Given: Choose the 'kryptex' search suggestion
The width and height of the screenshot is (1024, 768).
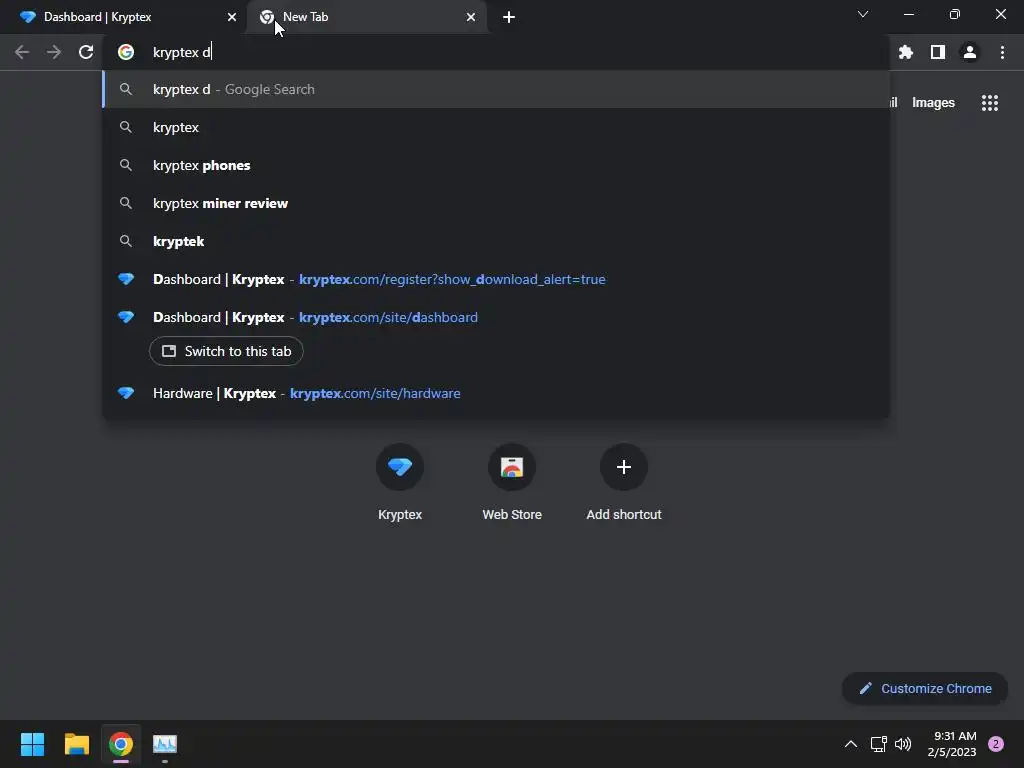Looking at the screenshot, I should 496,127.
